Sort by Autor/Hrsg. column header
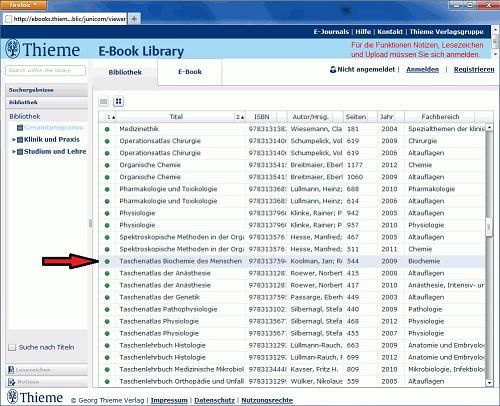Viewport: 500px width, 406px height. click(x=310, y=117)
